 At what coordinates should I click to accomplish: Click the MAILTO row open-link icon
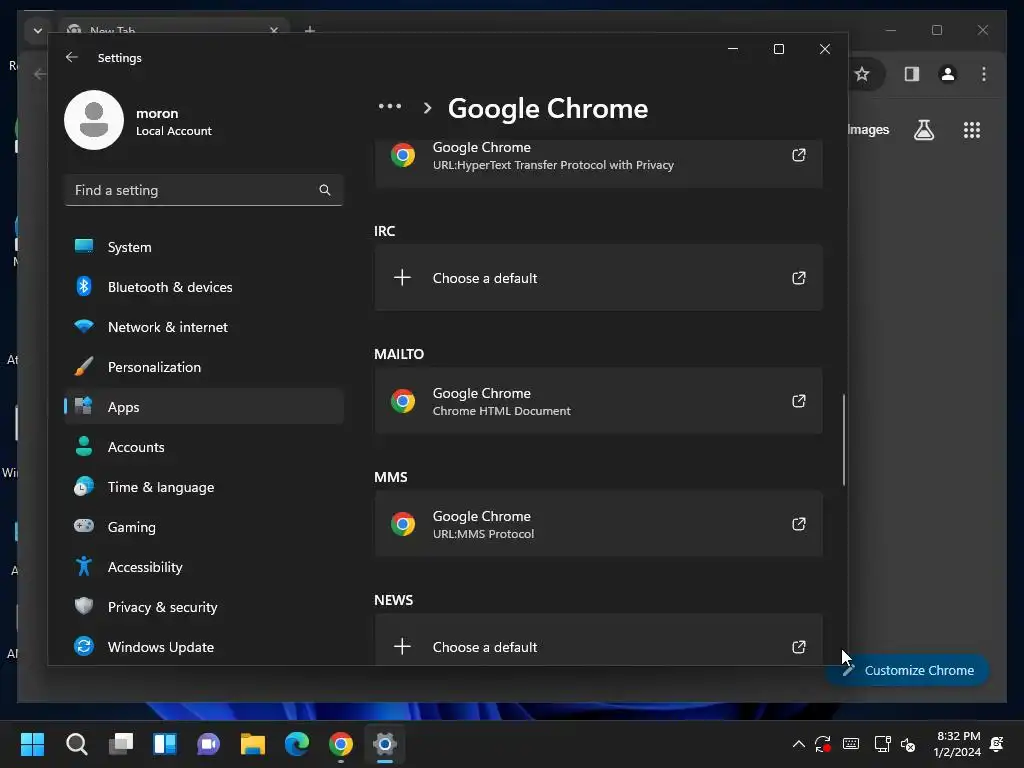point(799,401)
